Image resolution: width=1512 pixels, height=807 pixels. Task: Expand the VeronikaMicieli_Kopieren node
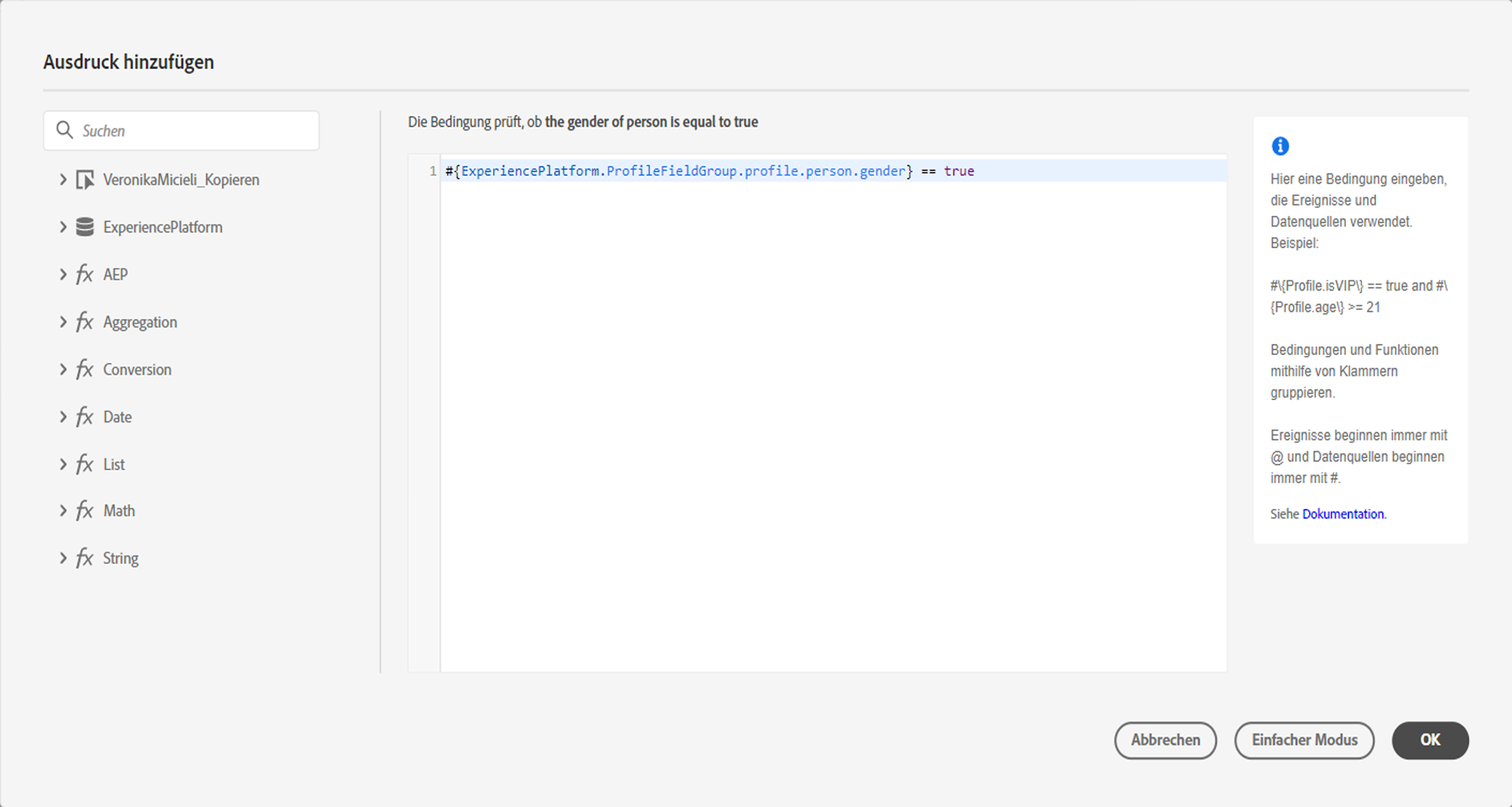(x=63, y=180)
